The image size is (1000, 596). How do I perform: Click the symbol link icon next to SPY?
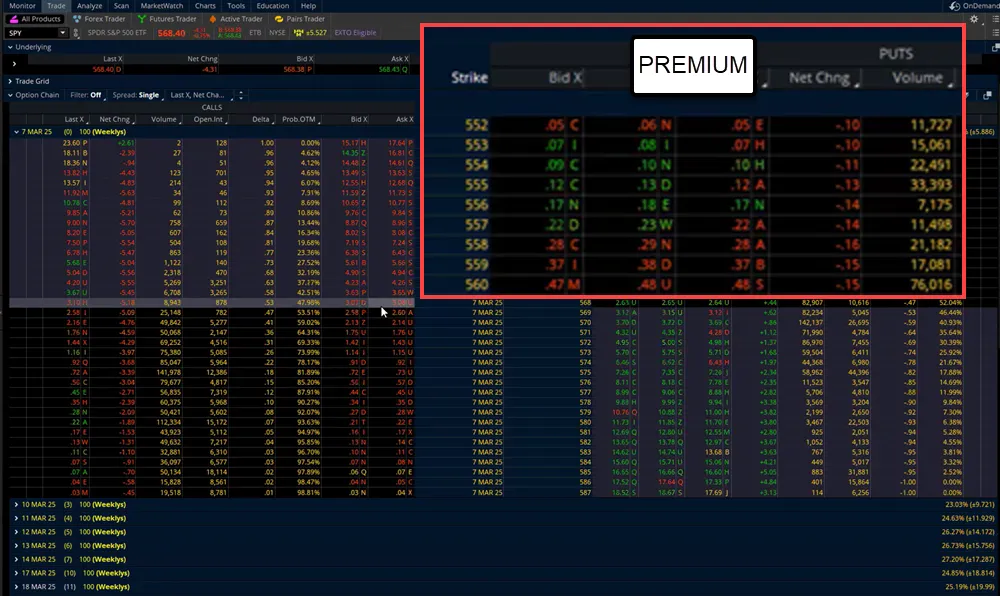76,33
